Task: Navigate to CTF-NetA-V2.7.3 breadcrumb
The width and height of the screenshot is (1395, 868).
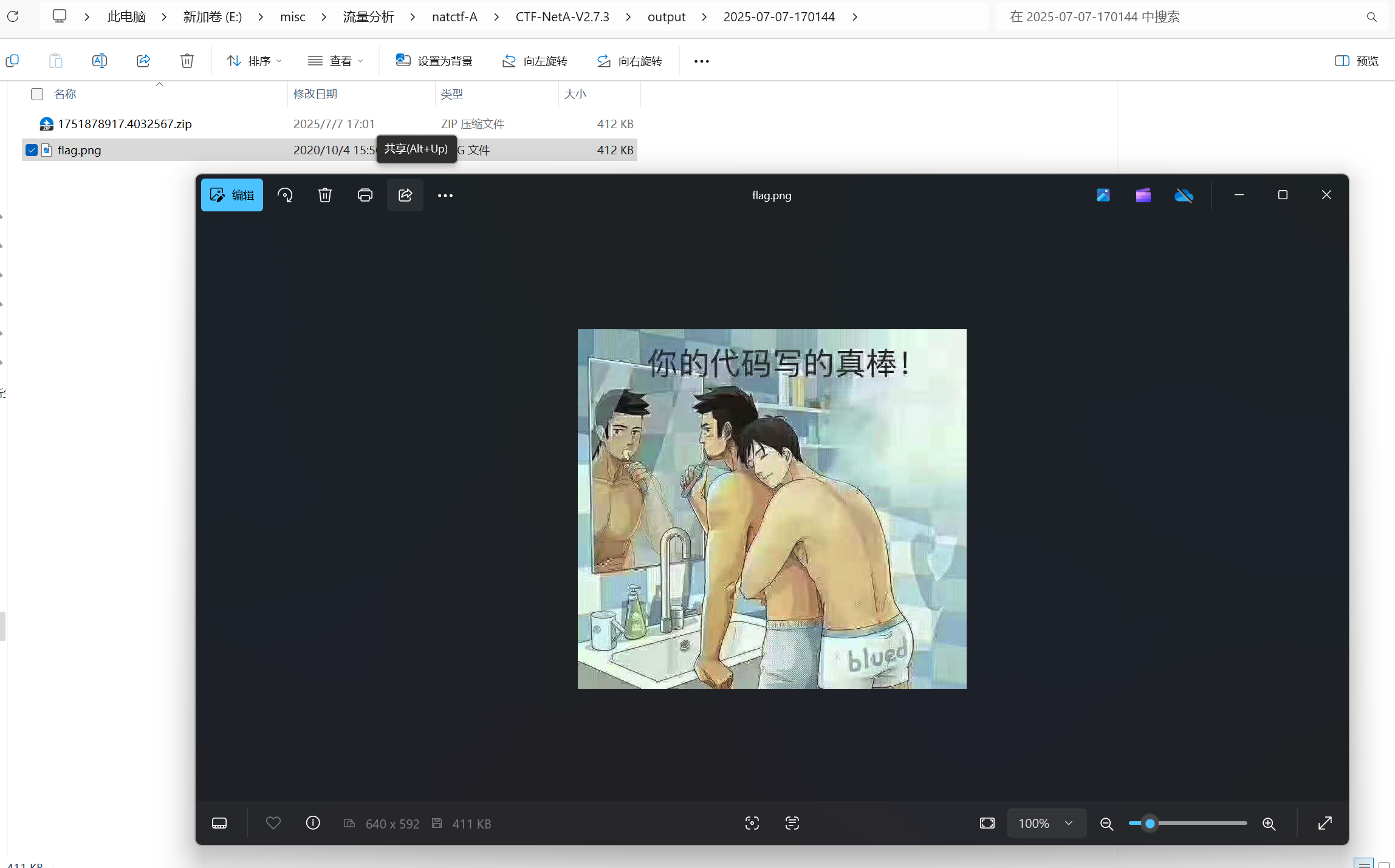Action: 563,16
